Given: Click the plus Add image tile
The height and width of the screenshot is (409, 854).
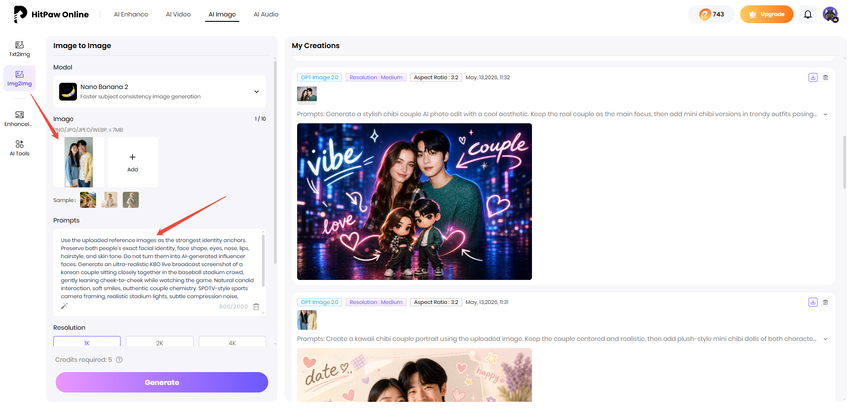Looking at the screenshot, I should click(132, 162).
